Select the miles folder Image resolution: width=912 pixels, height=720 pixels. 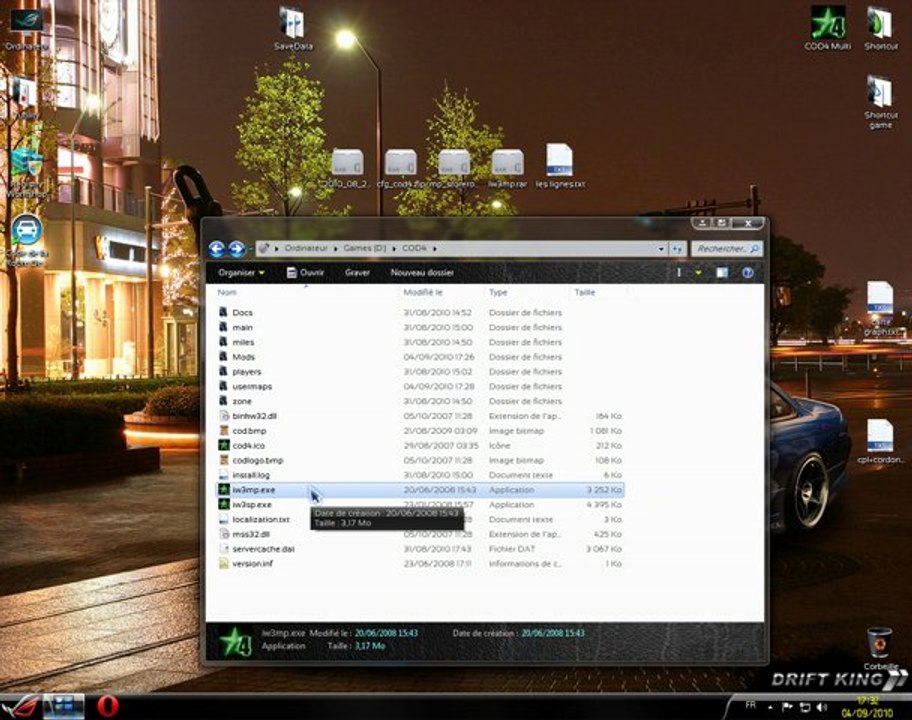(x=243, y=343)
